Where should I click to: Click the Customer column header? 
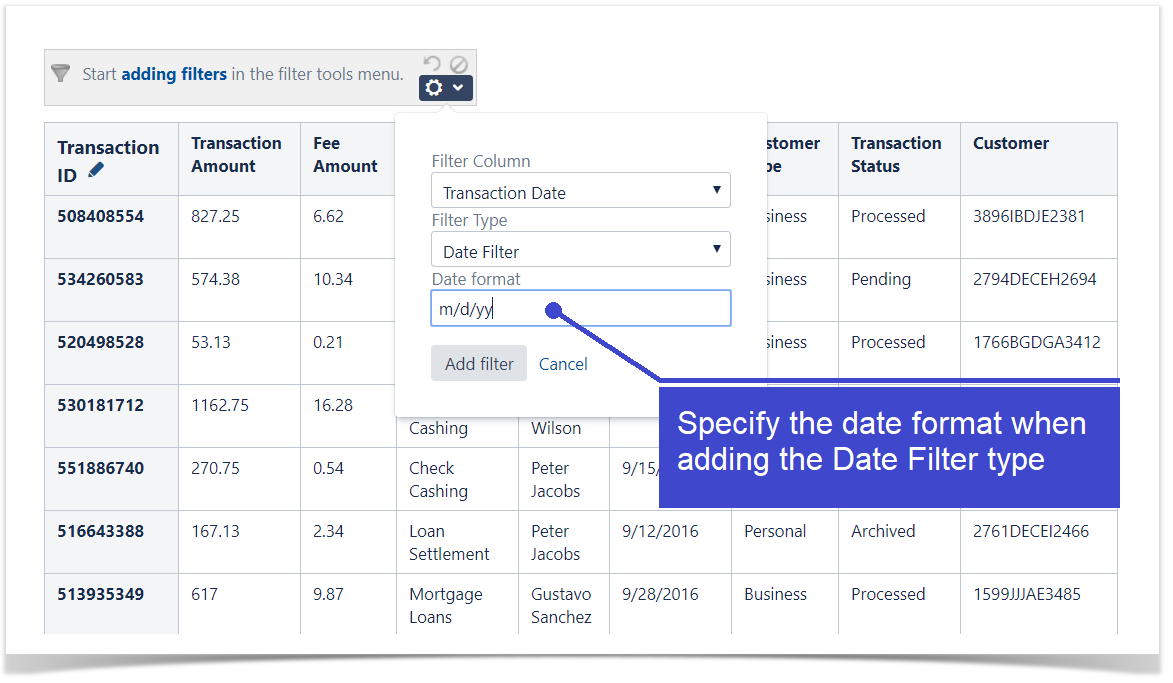[1011, 143]
